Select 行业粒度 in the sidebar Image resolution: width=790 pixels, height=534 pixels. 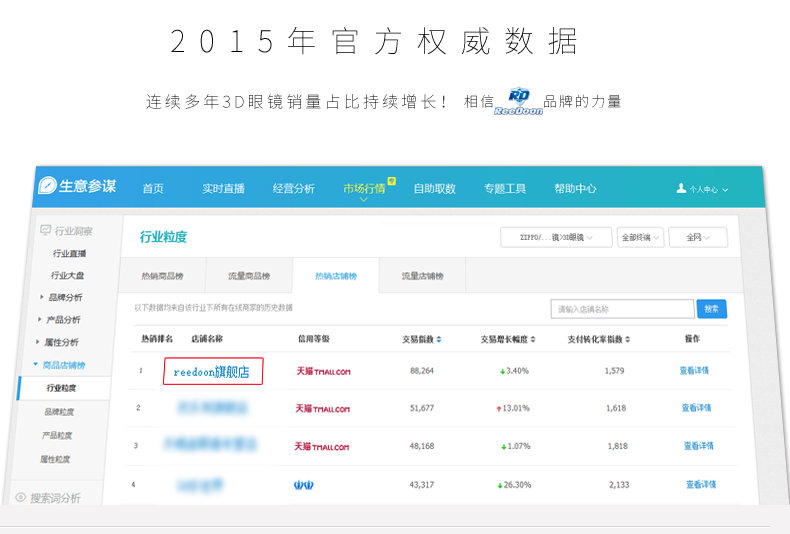[x=61, y=387]
